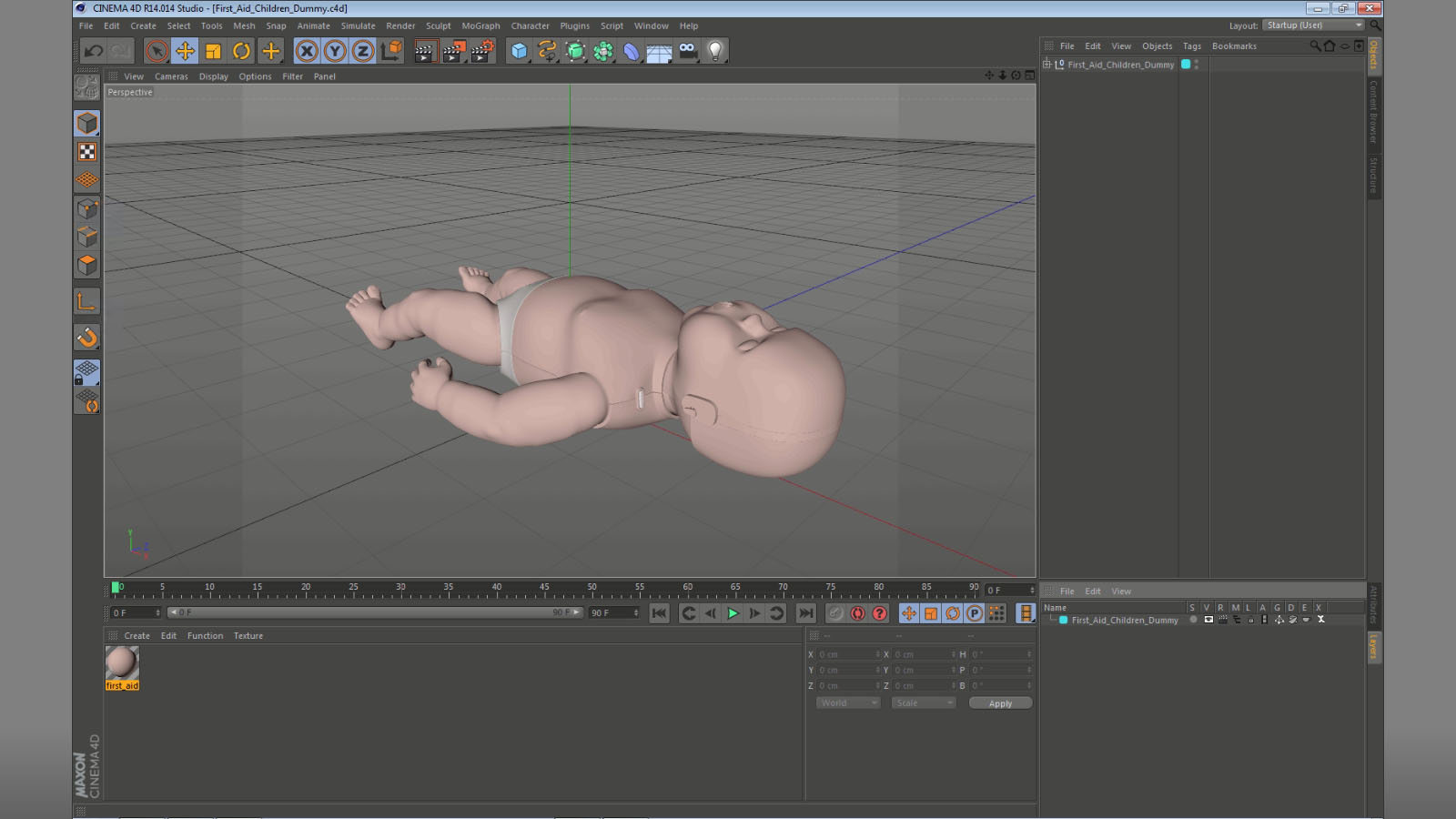The height and width of the screenshot is (819, 1456).
Task: Click the Floor environment icon
Action: [x=659, y=52]
